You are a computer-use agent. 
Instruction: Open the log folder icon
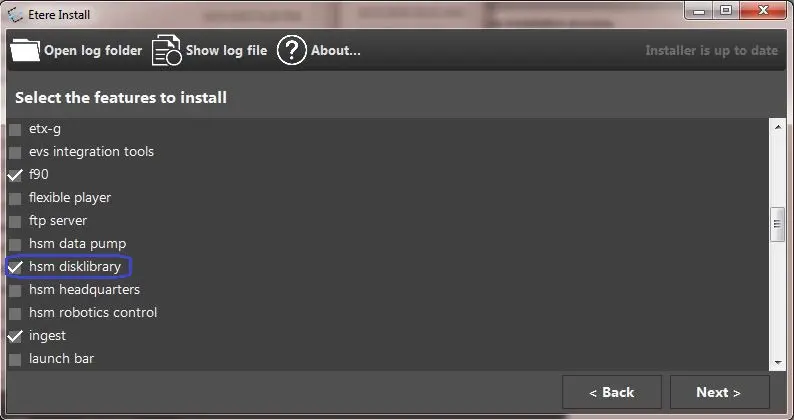(x=25, y=50)
